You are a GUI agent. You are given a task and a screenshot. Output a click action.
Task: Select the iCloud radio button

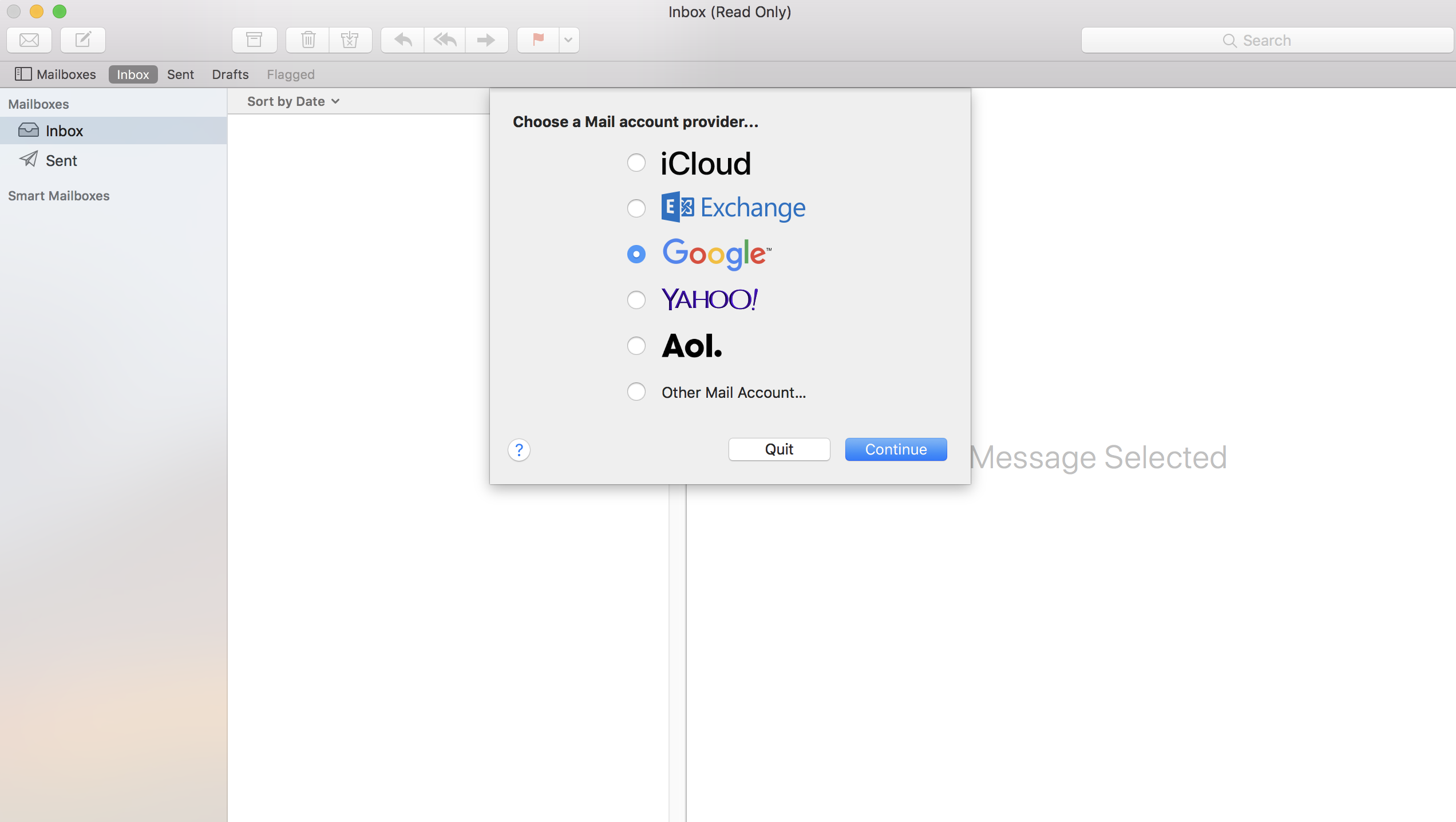point(636,163)
